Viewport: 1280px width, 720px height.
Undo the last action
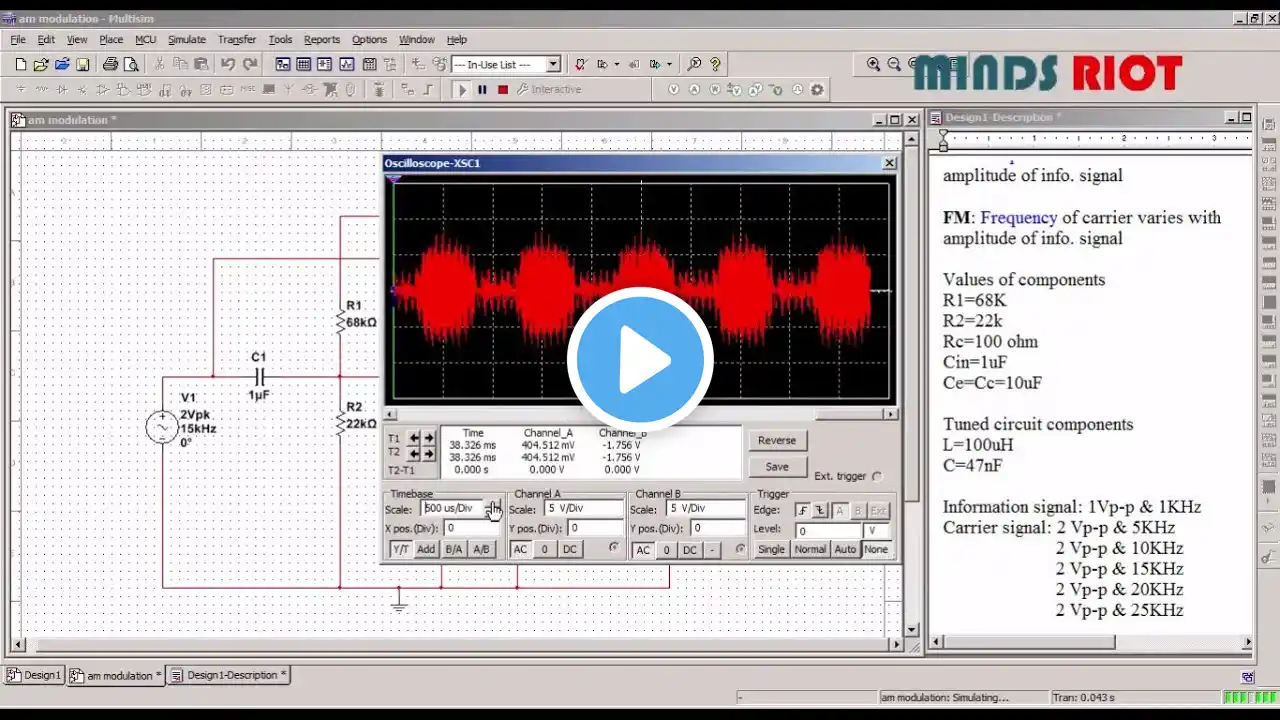tap(228, 64)
